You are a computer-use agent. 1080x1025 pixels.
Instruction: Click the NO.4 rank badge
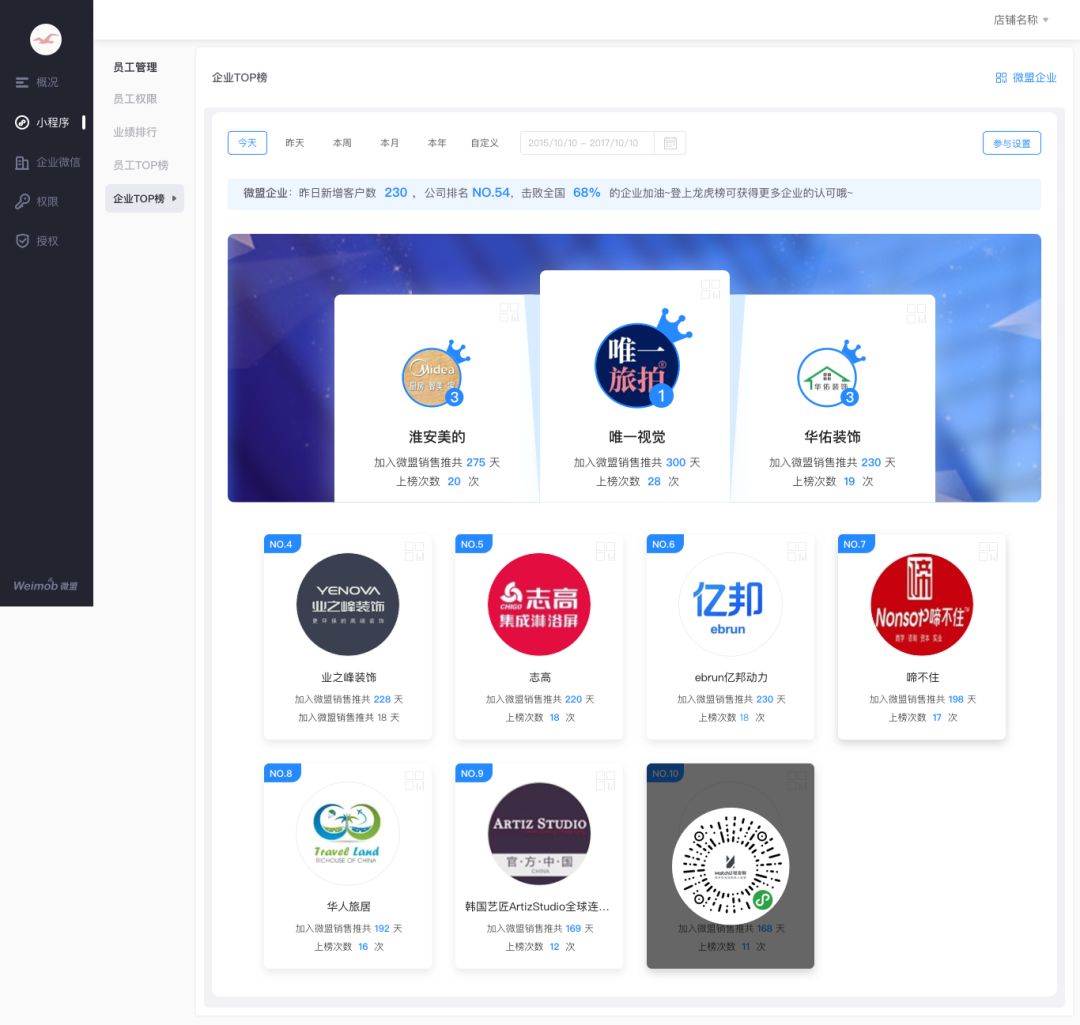(x=281, y=544)
